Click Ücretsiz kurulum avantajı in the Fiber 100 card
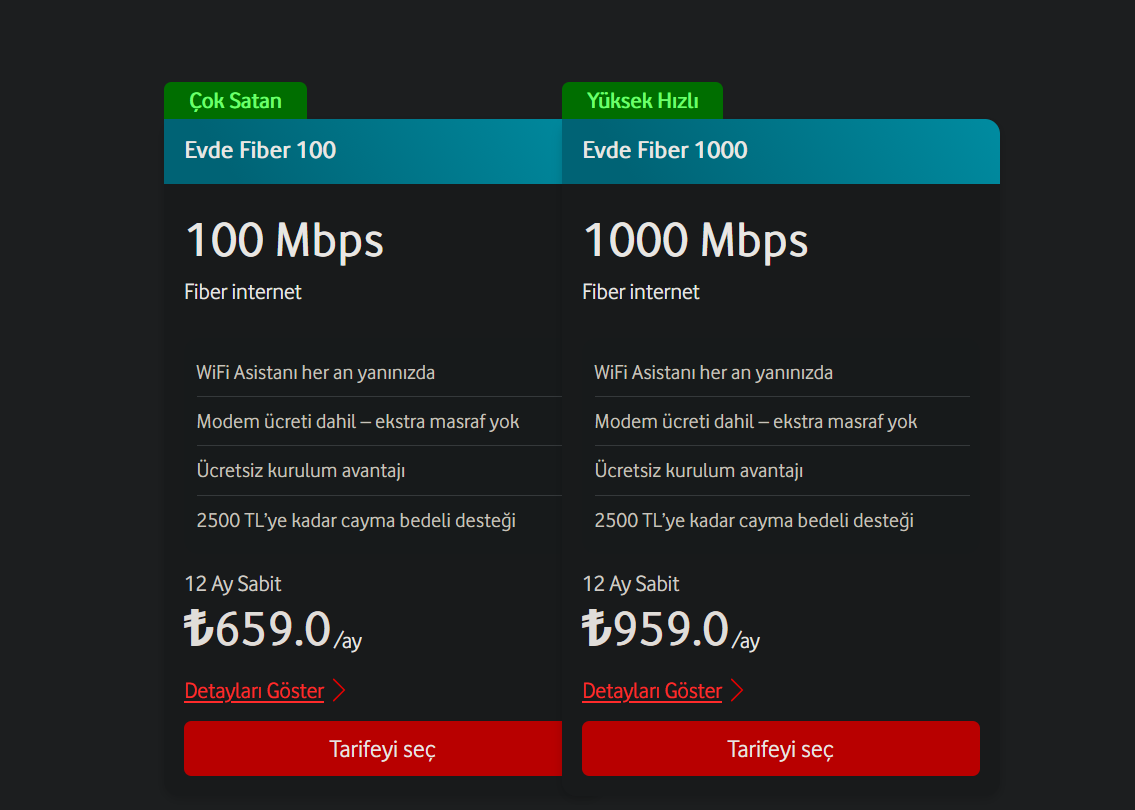This screenshot has height=810, width=1135. [301, 471]
